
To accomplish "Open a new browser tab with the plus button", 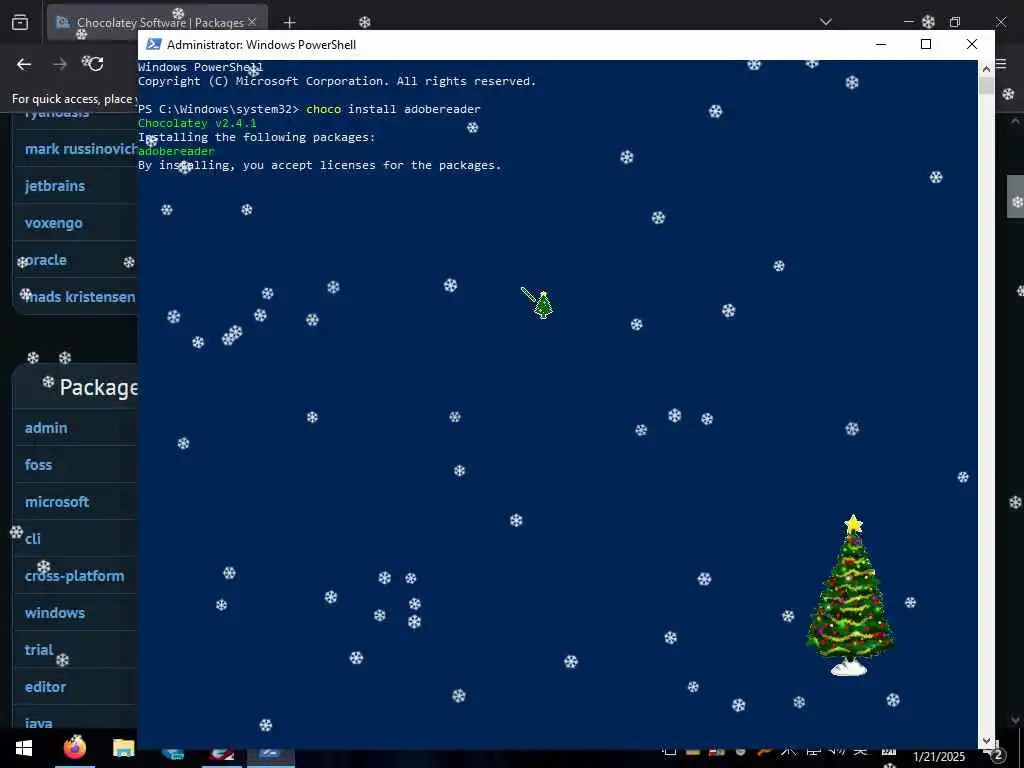I will tap(290, 22).
